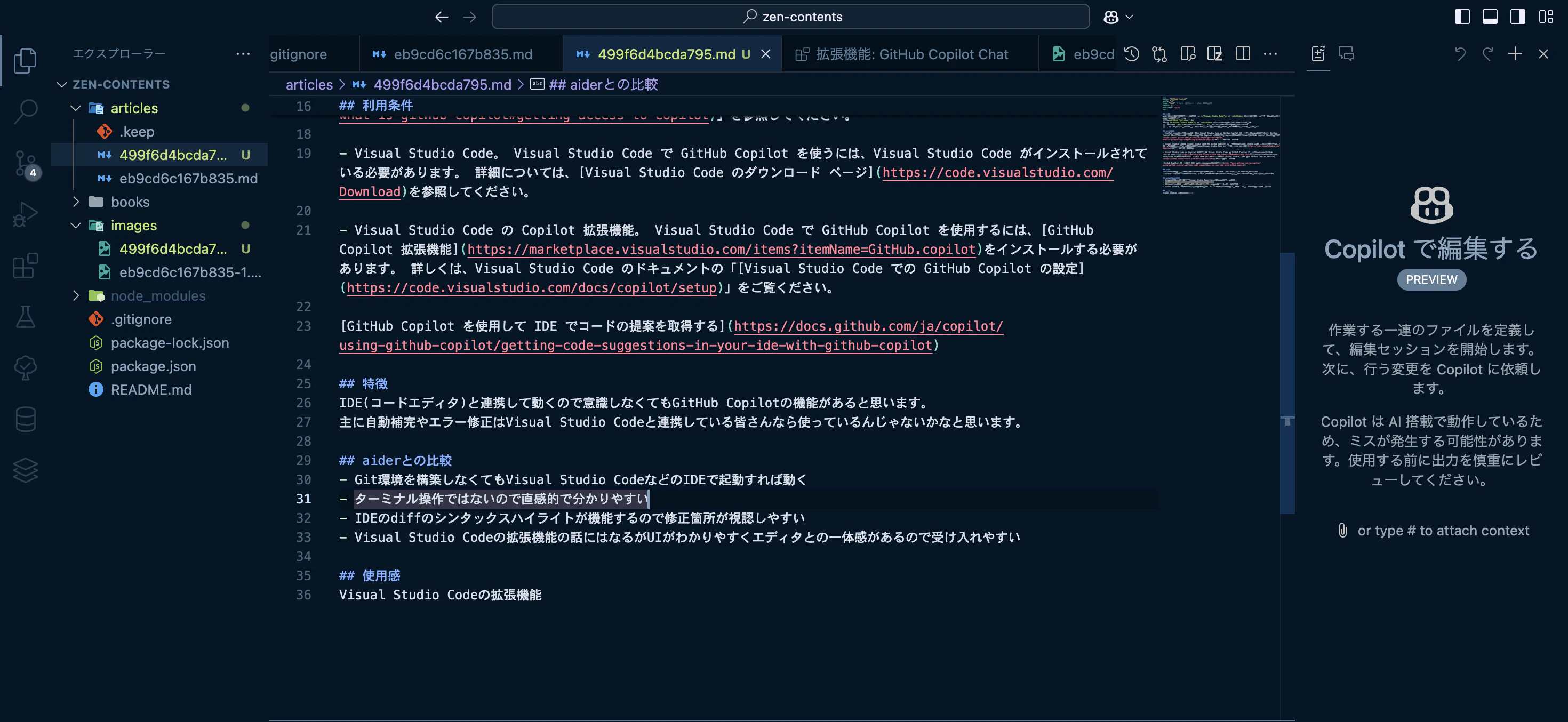Switch to GitHub Copilot Chat extension tab
The image size is (1568, 722).
[910, 54]
